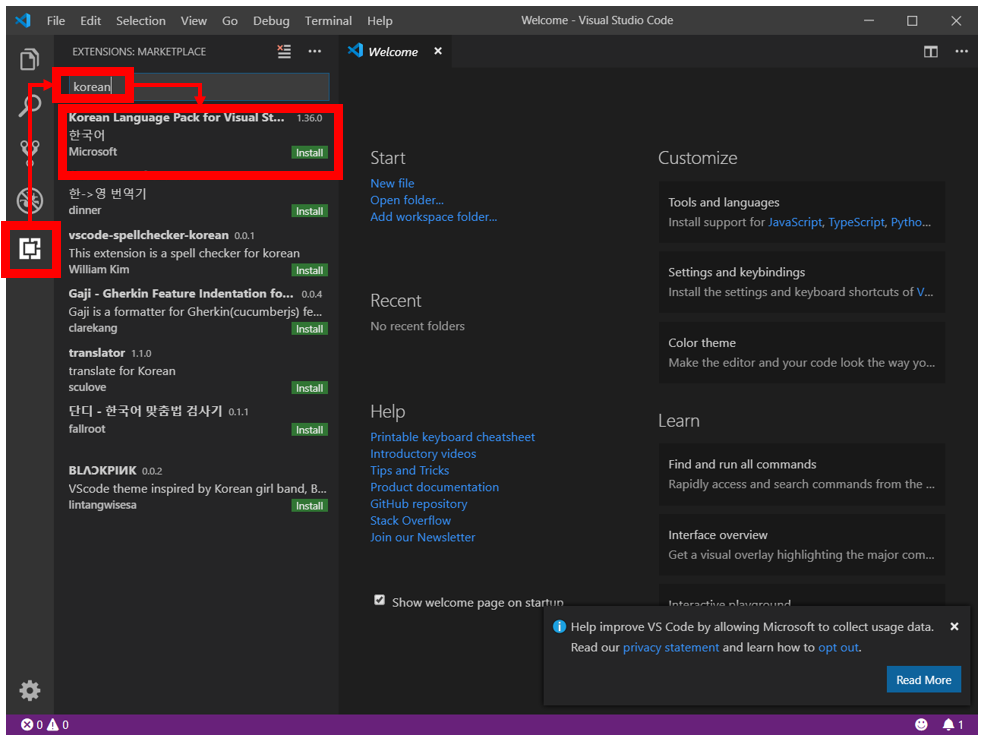The height and width of the screenshot is (740, 983).
Task: Open notifications bell in status bar
Action: click(x=953, y=725)
